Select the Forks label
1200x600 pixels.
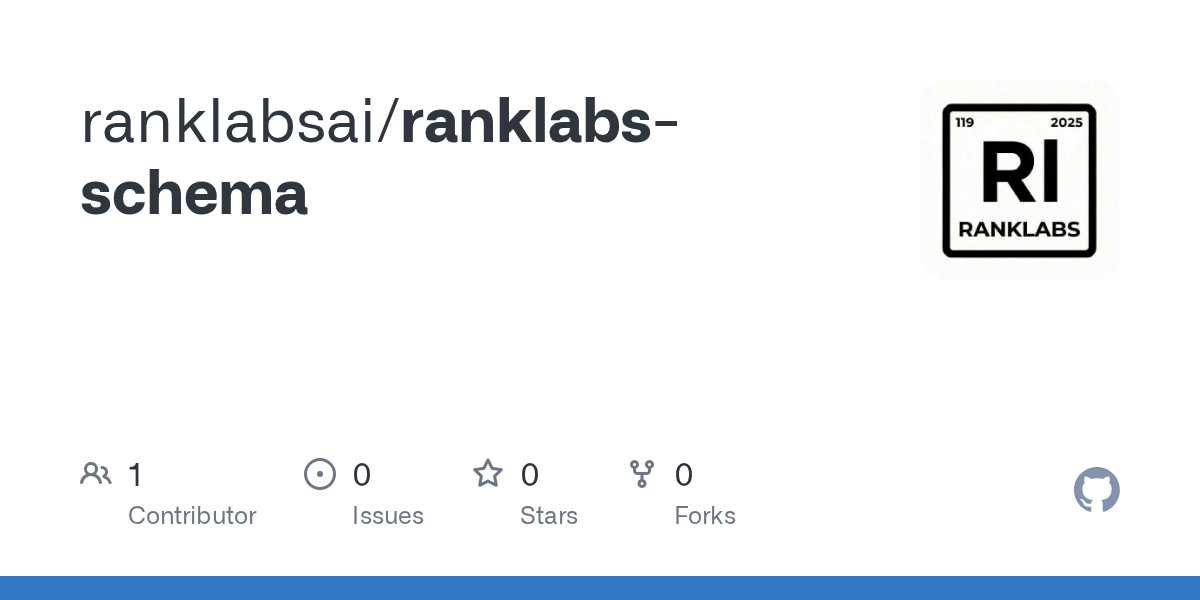[x=705, y=516]
